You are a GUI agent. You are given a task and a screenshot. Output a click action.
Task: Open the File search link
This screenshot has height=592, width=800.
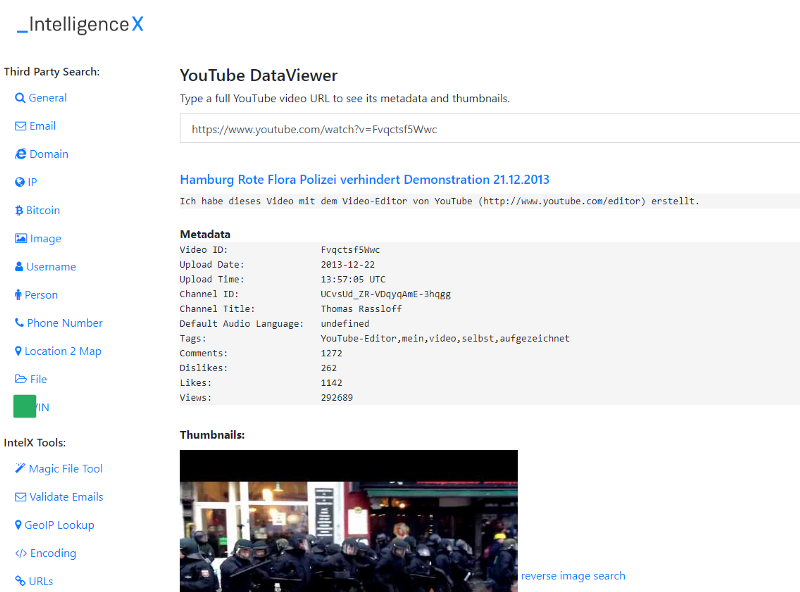pyautogui.click(x=38, y=379)
